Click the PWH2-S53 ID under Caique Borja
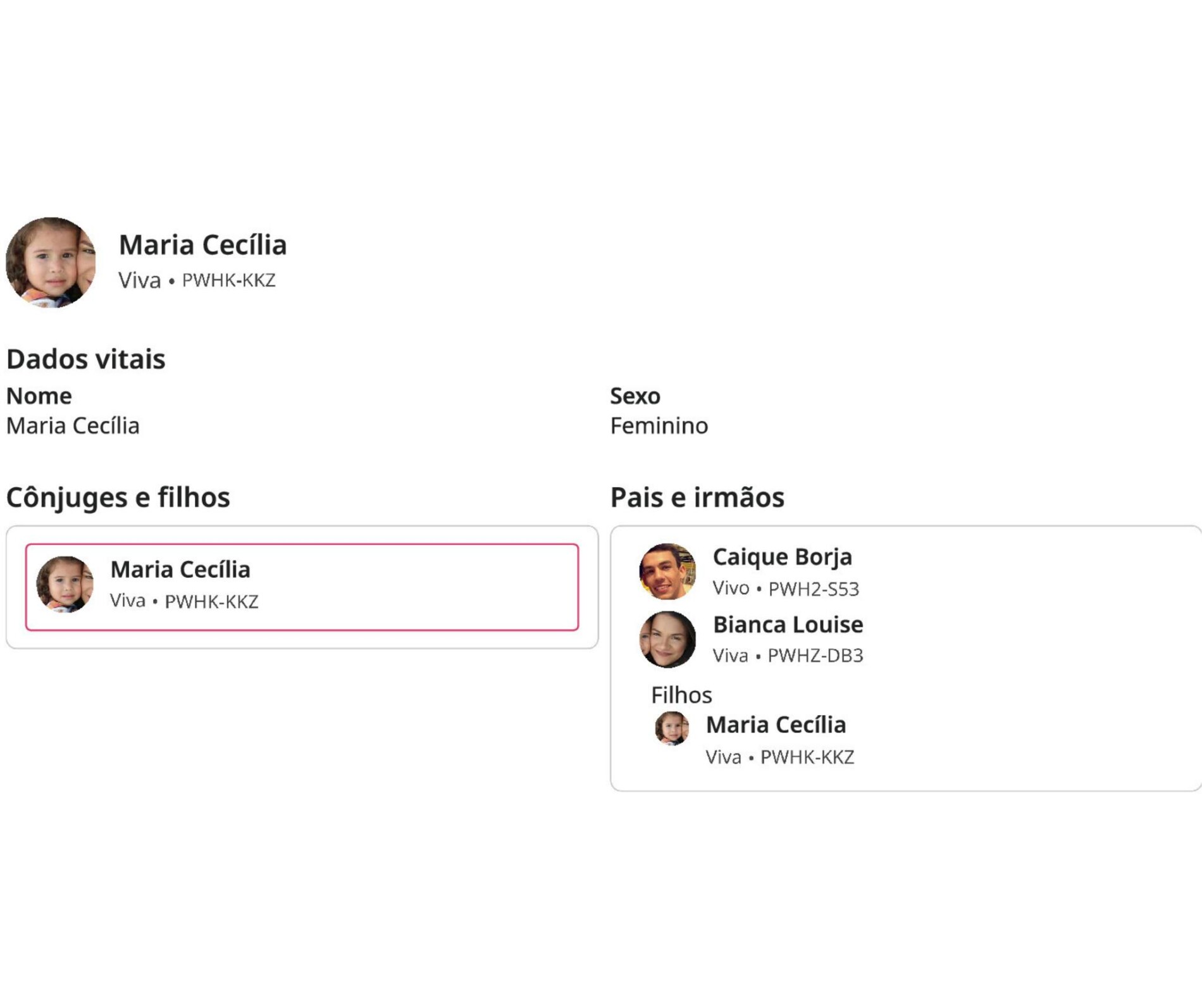Viewport: 1202px width, 1008px height. click(813, 589)
